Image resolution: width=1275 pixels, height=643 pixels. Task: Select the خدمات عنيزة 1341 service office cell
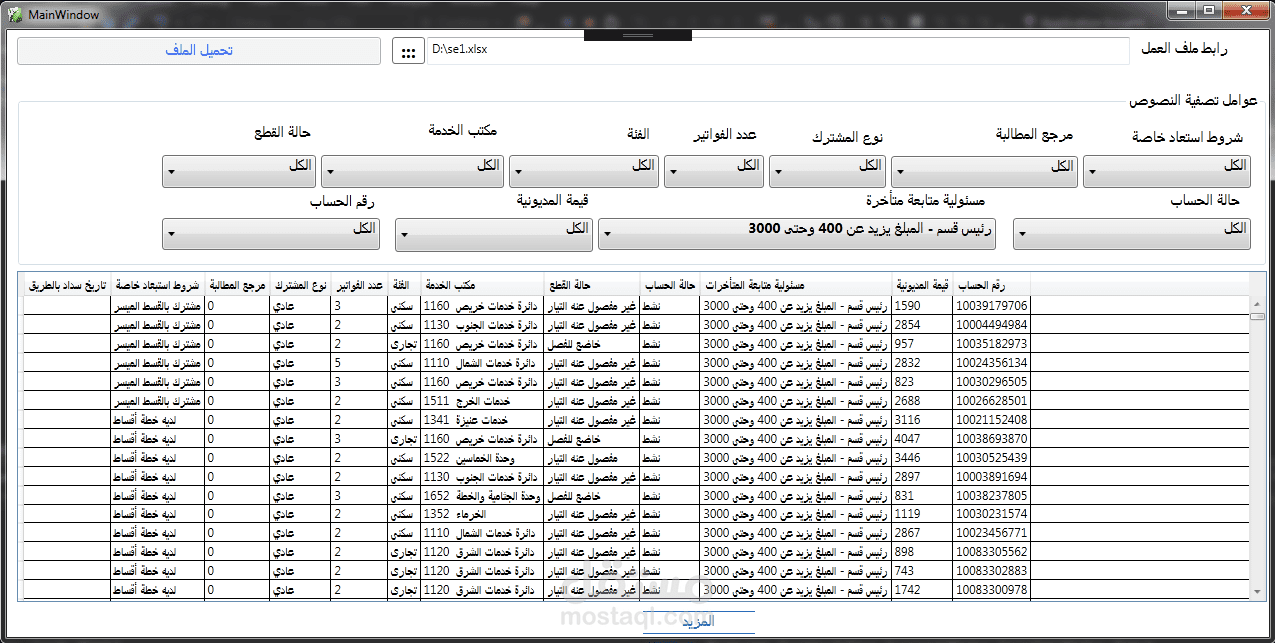click(483, 419)
